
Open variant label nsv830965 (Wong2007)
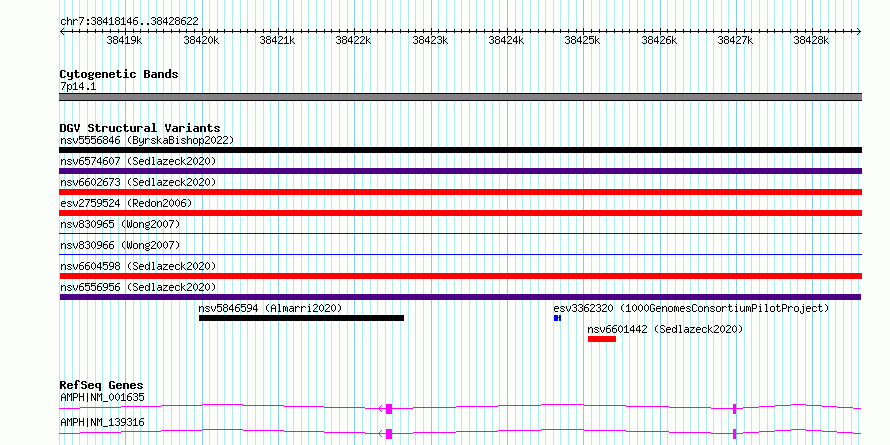point(120,224)
